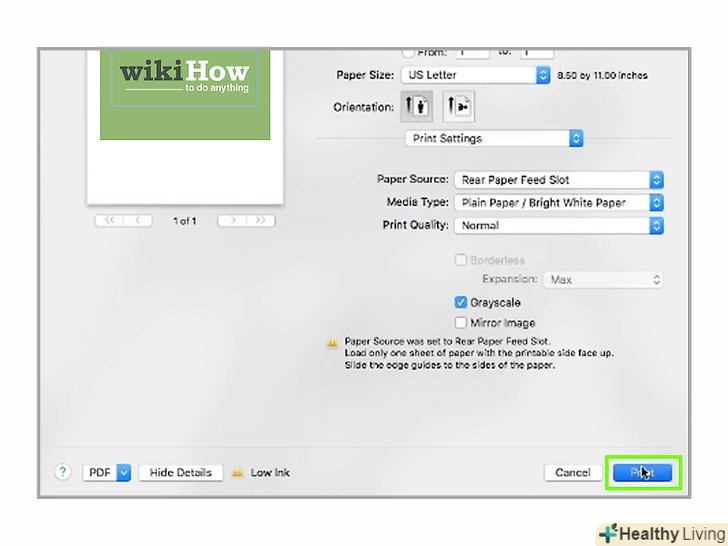
Task: Open the Media Type dropdown
Action: point(559,202)
